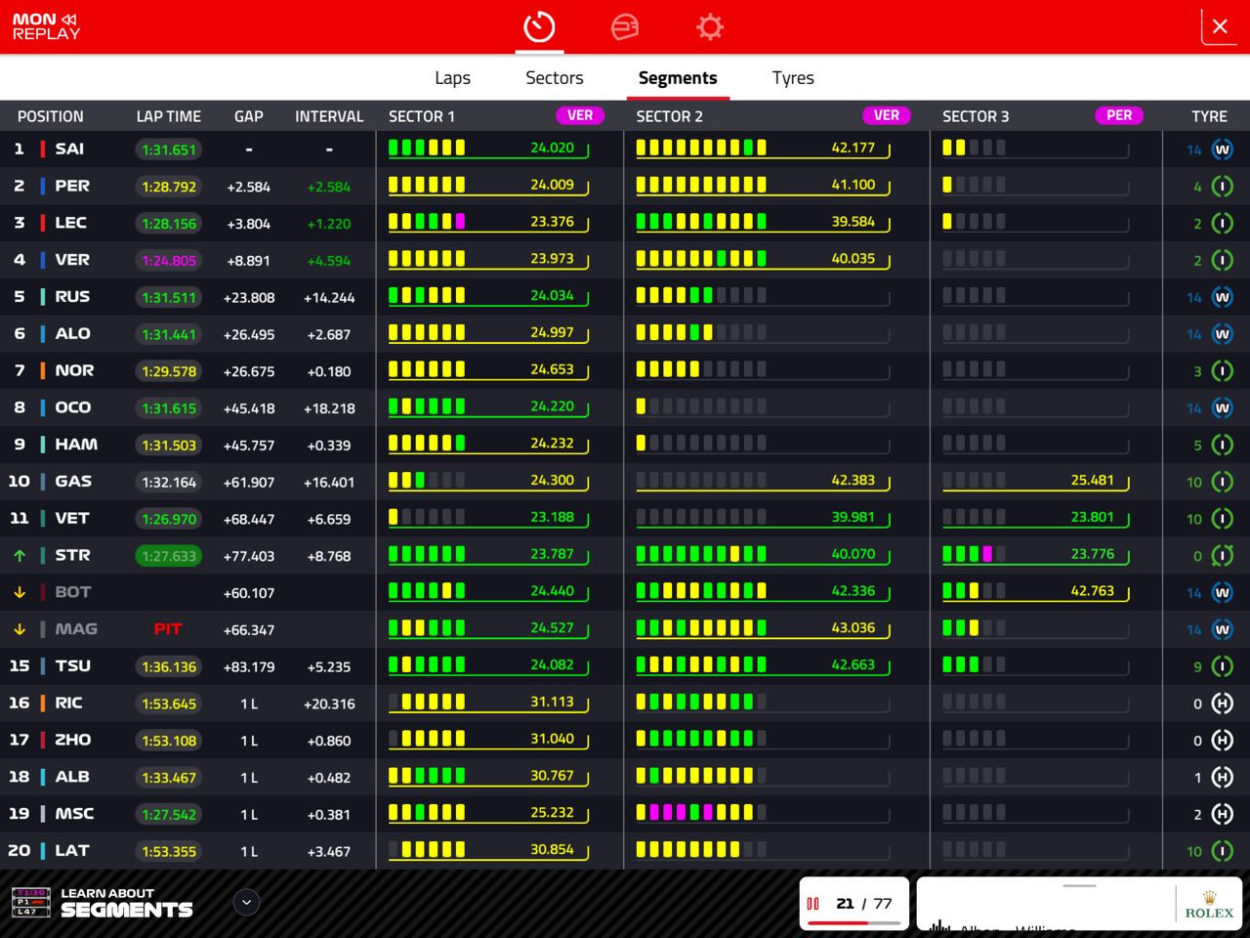Click LAT's intermediate tyre icon
Viewport: 1250px width, 938px height.
tap(1222, 851)
